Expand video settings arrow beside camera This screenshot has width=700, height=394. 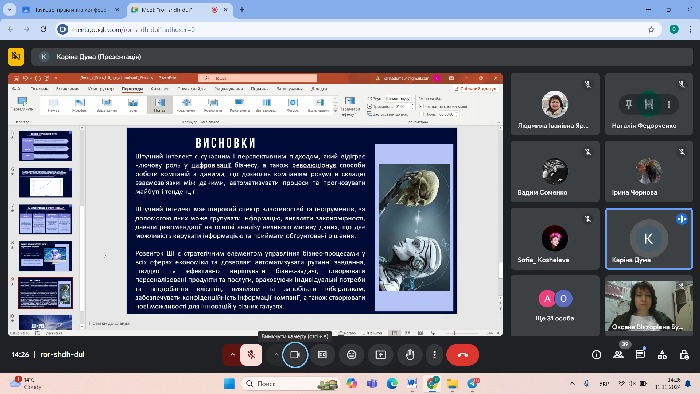[x=276, y=355]
